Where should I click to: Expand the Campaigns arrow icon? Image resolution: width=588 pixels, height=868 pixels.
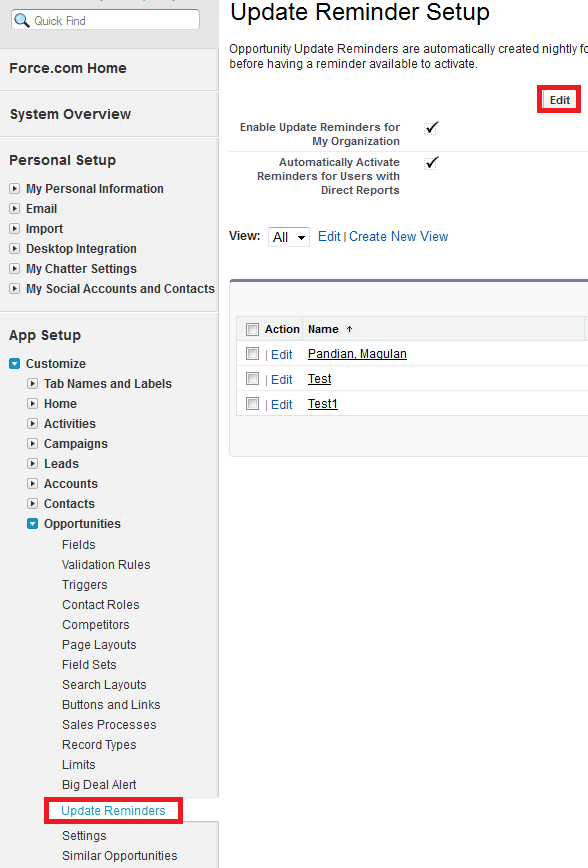pyautogui.click(x=33, y=443)
